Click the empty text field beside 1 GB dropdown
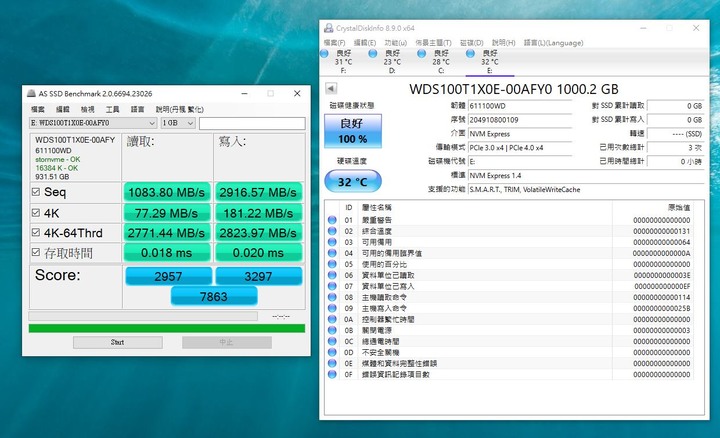The height and width of the screenshot is (438, 720). click(252, 123)
